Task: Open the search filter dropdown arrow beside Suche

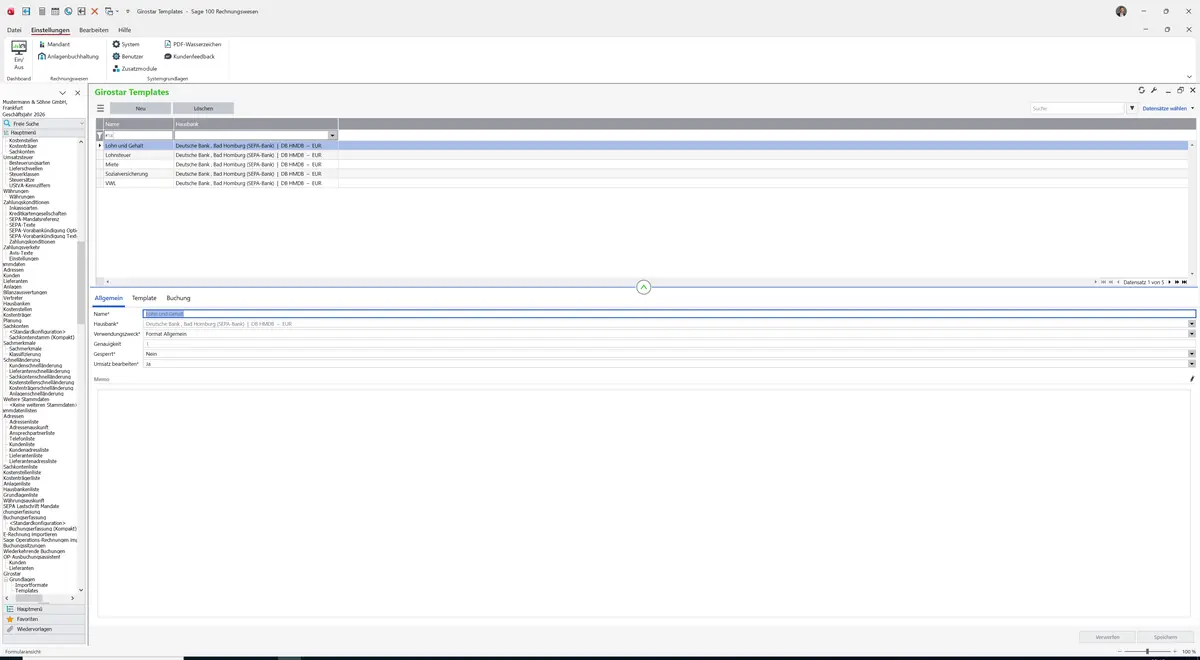Action: click(1132, 108)
